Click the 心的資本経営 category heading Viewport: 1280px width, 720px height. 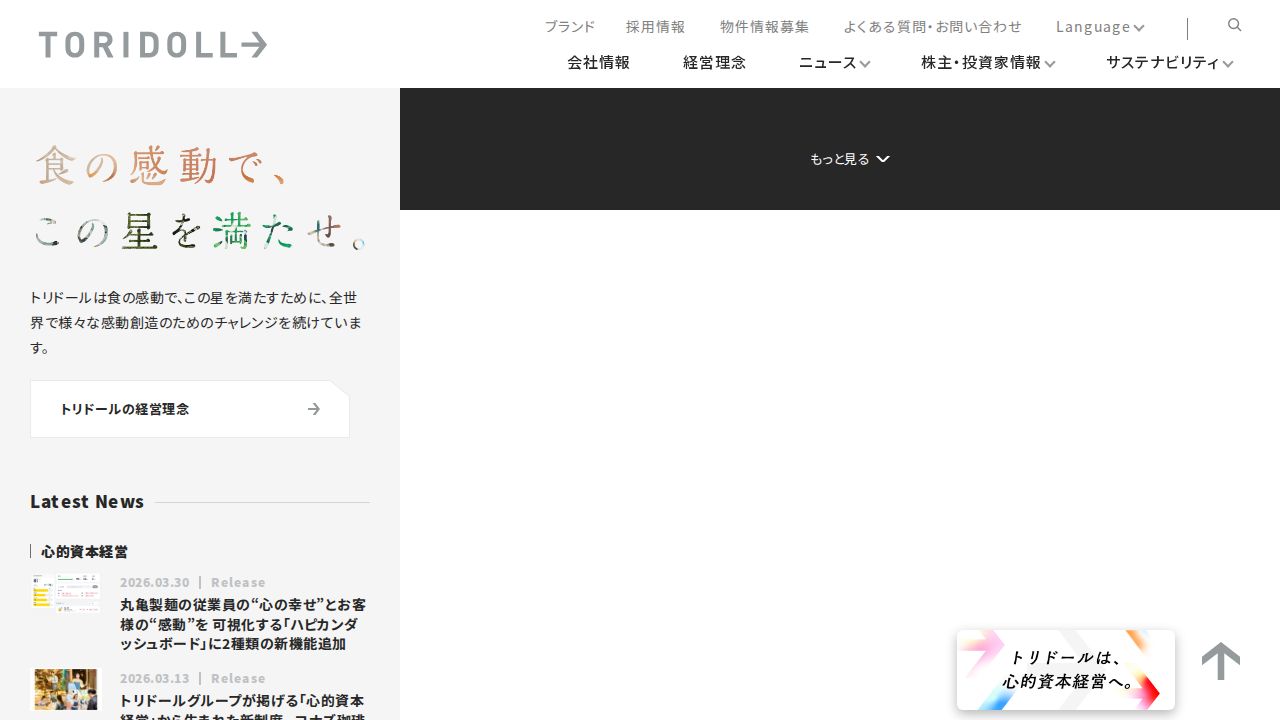coord(84,551)
